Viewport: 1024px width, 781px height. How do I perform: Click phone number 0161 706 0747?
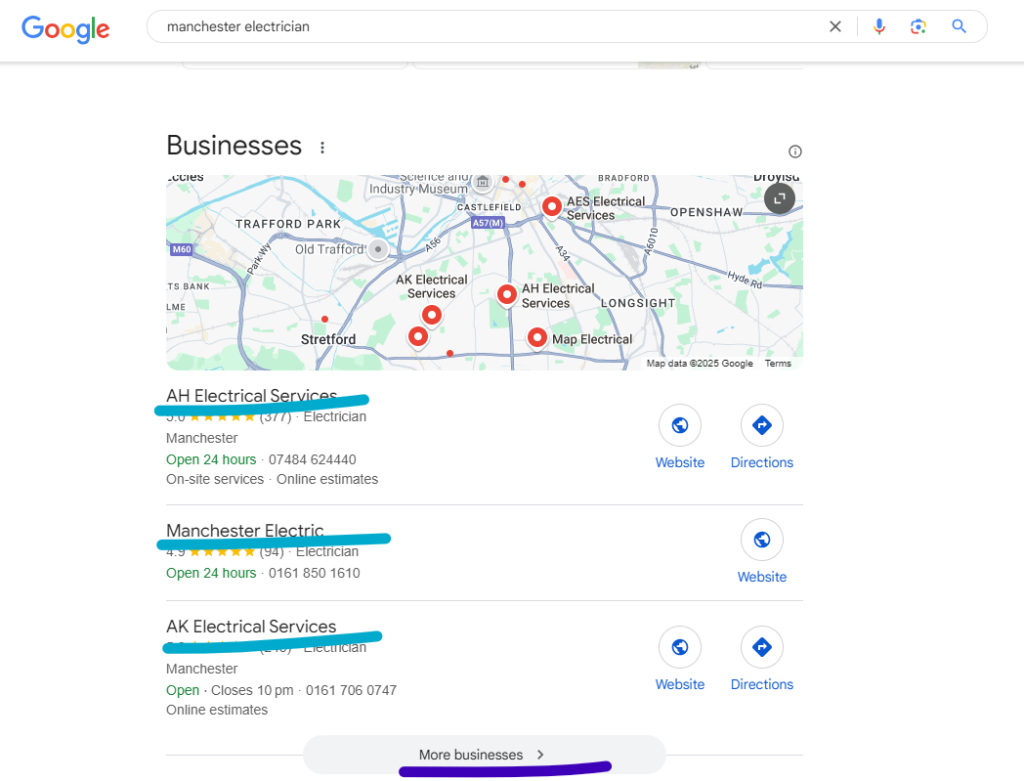(x=351, y=690)
